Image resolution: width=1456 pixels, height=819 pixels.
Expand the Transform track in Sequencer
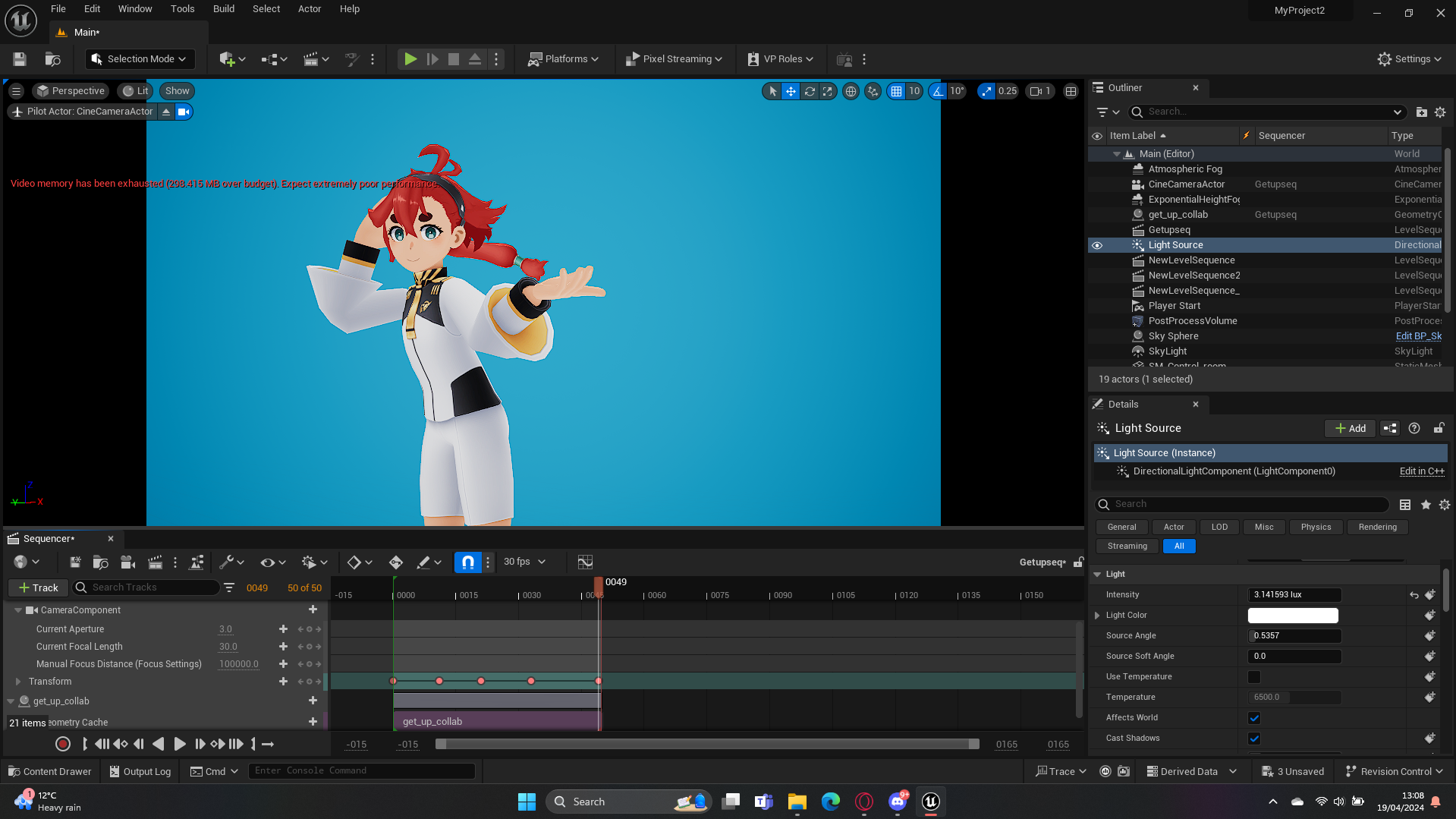[x=18, y=682]
